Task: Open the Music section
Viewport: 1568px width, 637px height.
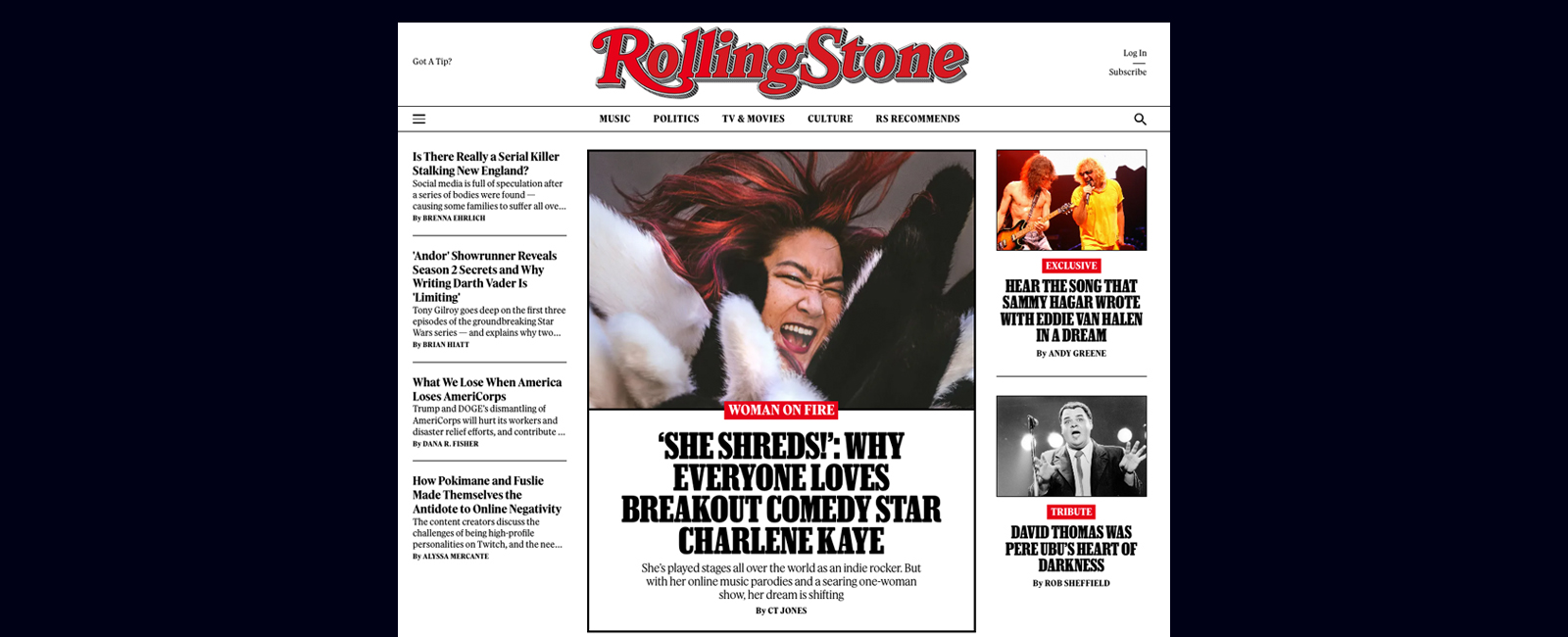Action: pyautogui.click(x=614, y=119)
